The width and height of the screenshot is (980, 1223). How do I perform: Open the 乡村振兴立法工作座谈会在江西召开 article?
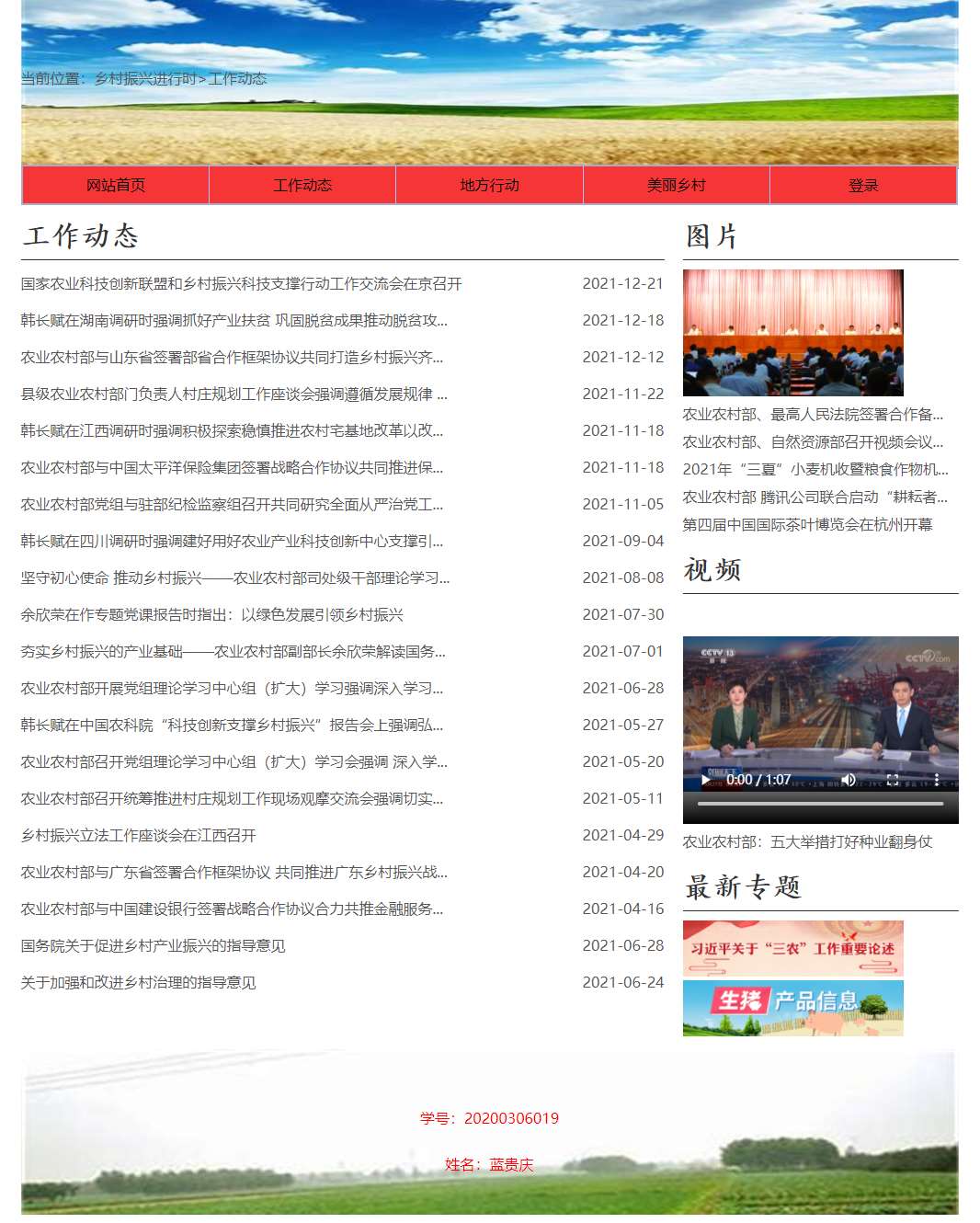(139, 836)
